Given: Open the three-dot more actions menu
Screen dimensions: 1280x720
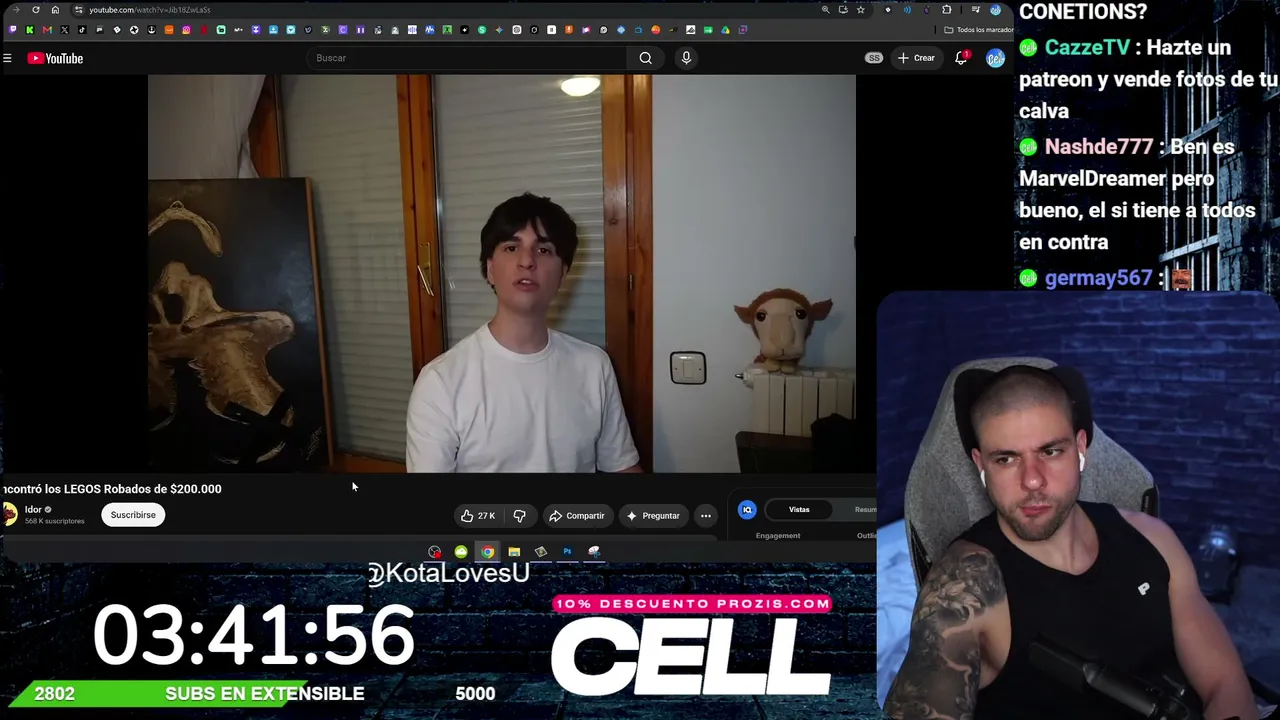Looking at the screenshot, I should click(x=706, y=516).
